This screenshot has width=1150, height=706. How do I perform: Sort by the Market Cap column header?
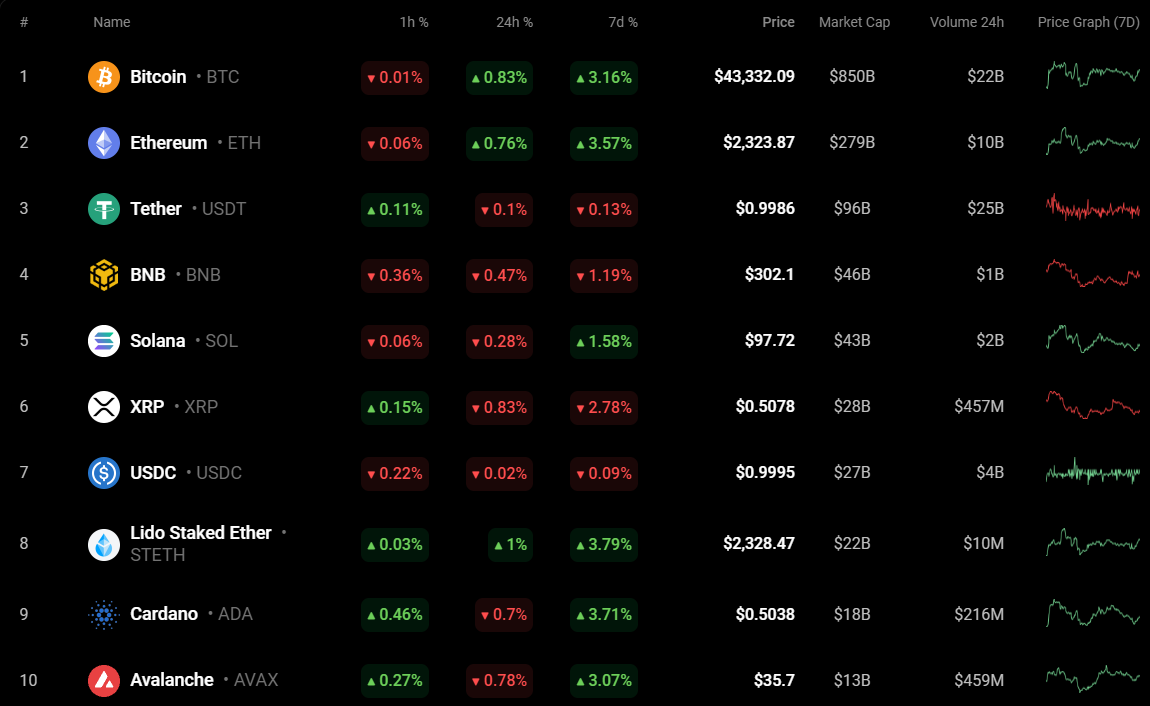(x=854, y=22)
